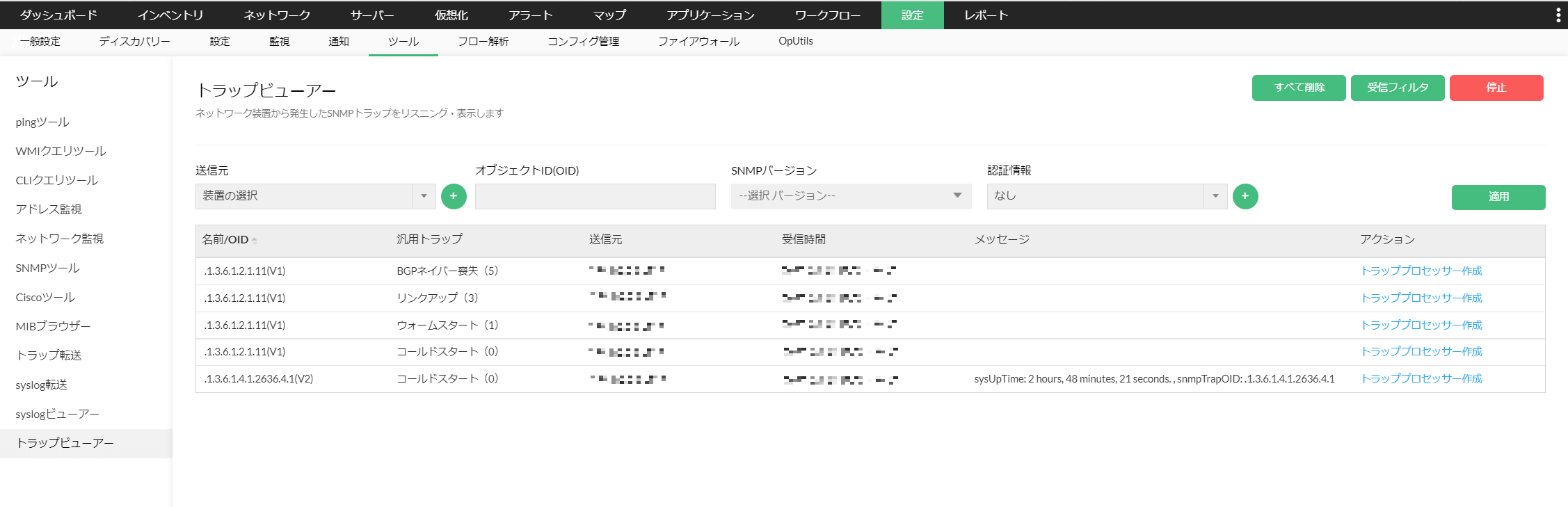Click the 送信元 column header
The image size is (1568, 507).
click(606, 240)
